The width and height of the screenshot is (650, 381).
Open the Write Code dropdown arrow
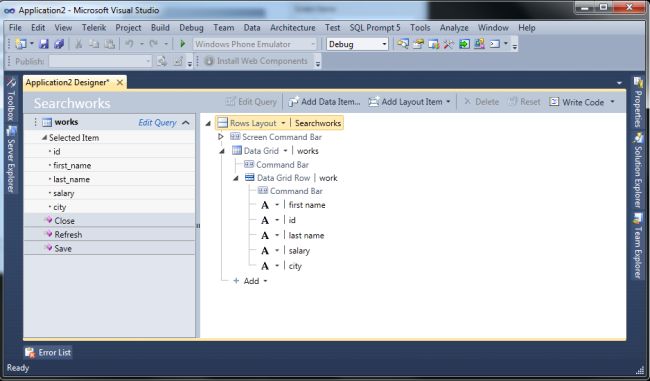coord(612,102)
